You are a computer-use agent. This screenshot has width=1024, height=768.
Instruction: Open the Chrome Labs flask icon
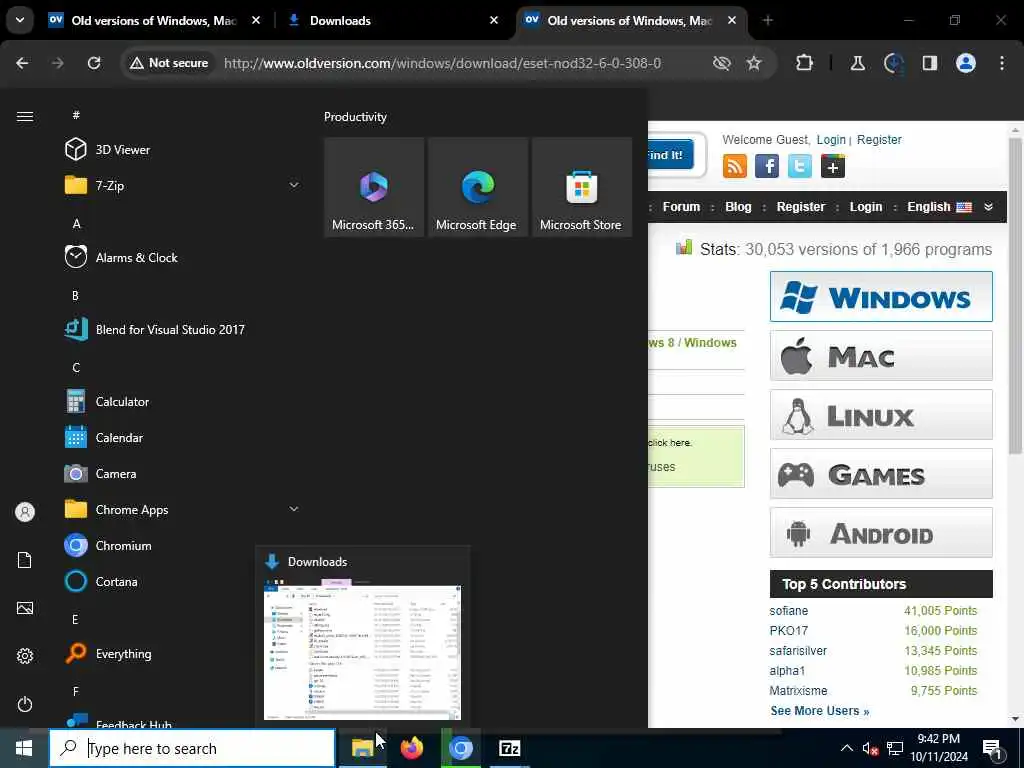pos(857,63)
